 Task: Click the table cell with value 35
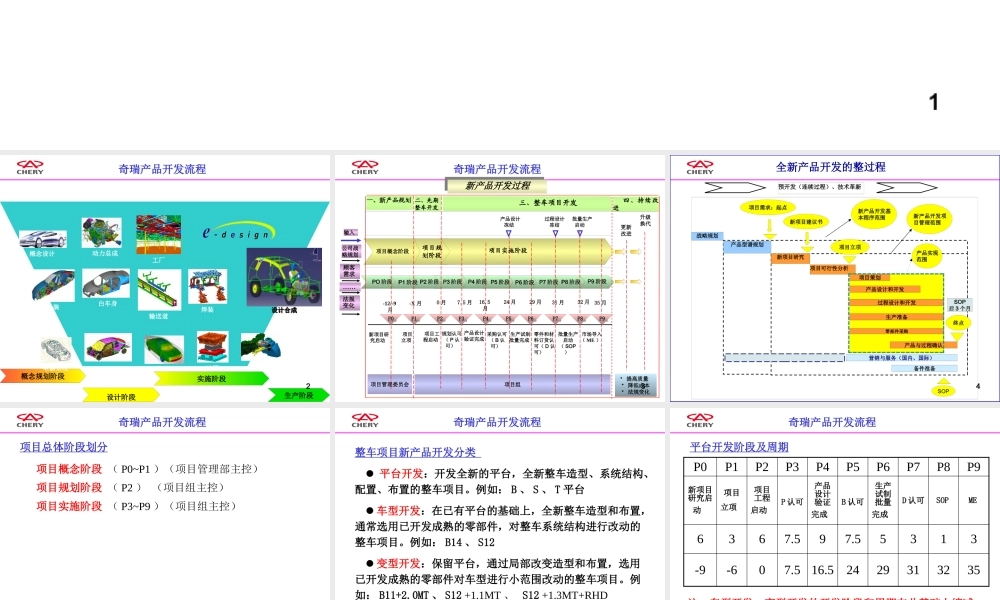point(973,570)
